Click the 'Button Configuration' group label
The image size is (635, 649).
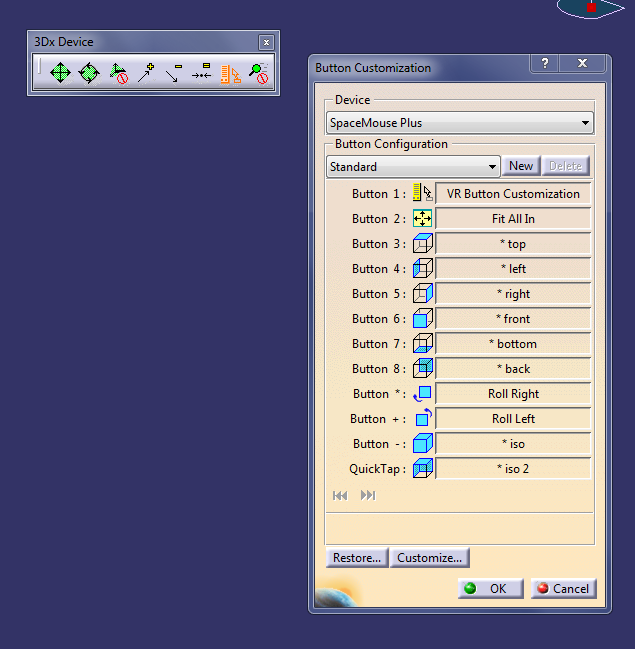point(391,144)
